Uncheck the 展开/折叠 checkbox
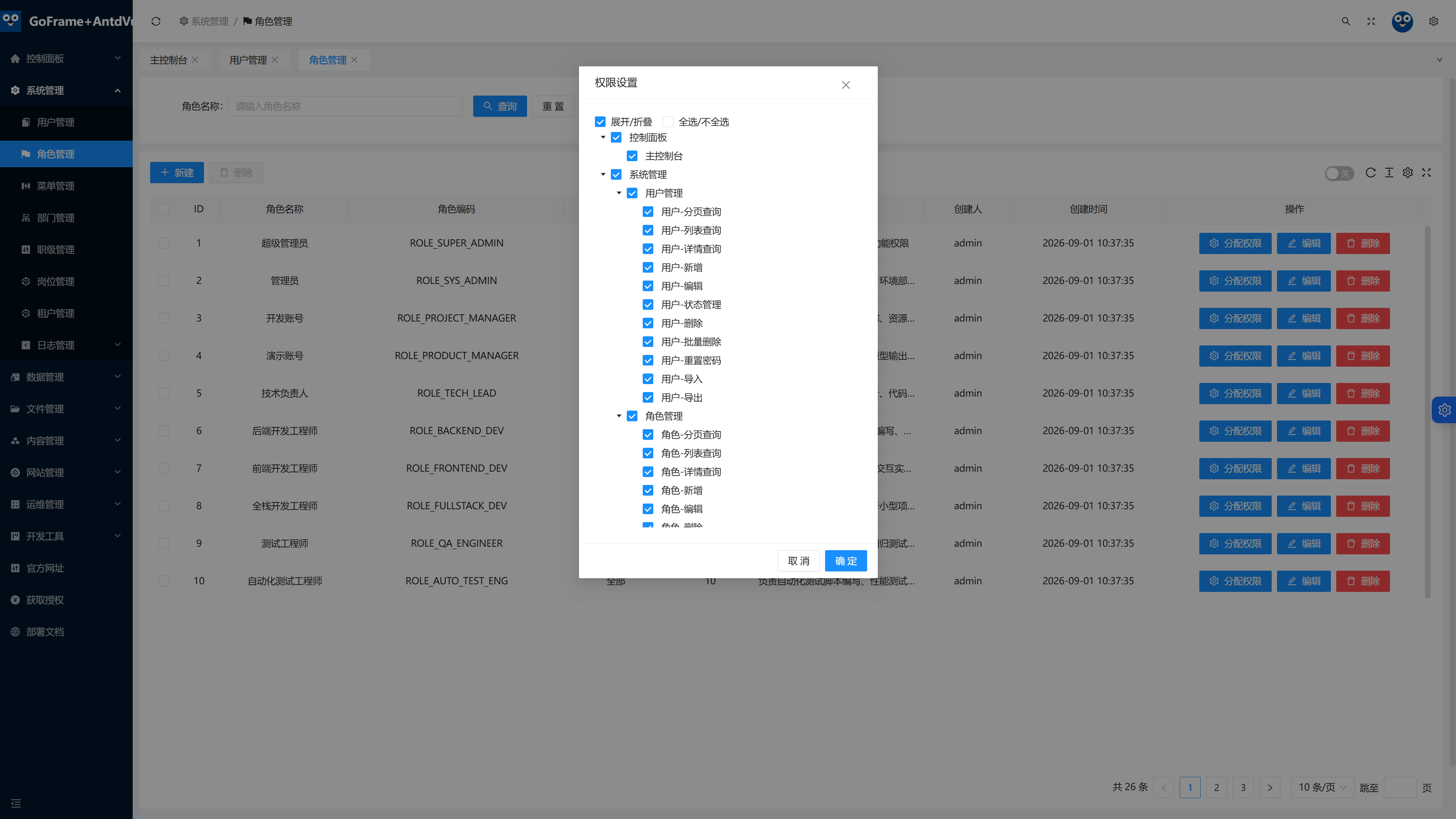The height and width of the screenshot is (819, 1456). click(x=600, y=121)
